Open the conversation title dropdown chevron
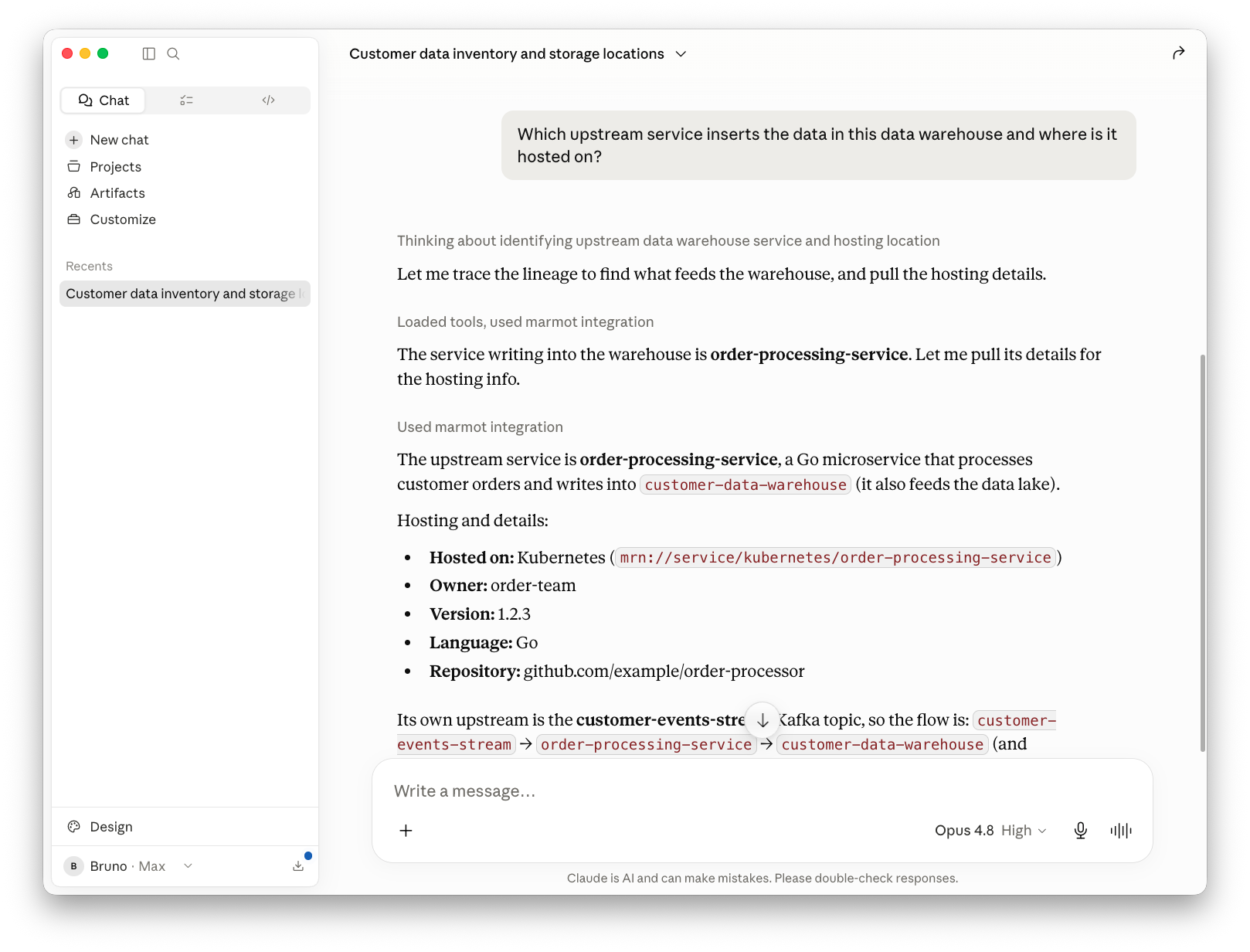Image resolution: width=1250 pixels, height=952 pixels. click(681, 54)
